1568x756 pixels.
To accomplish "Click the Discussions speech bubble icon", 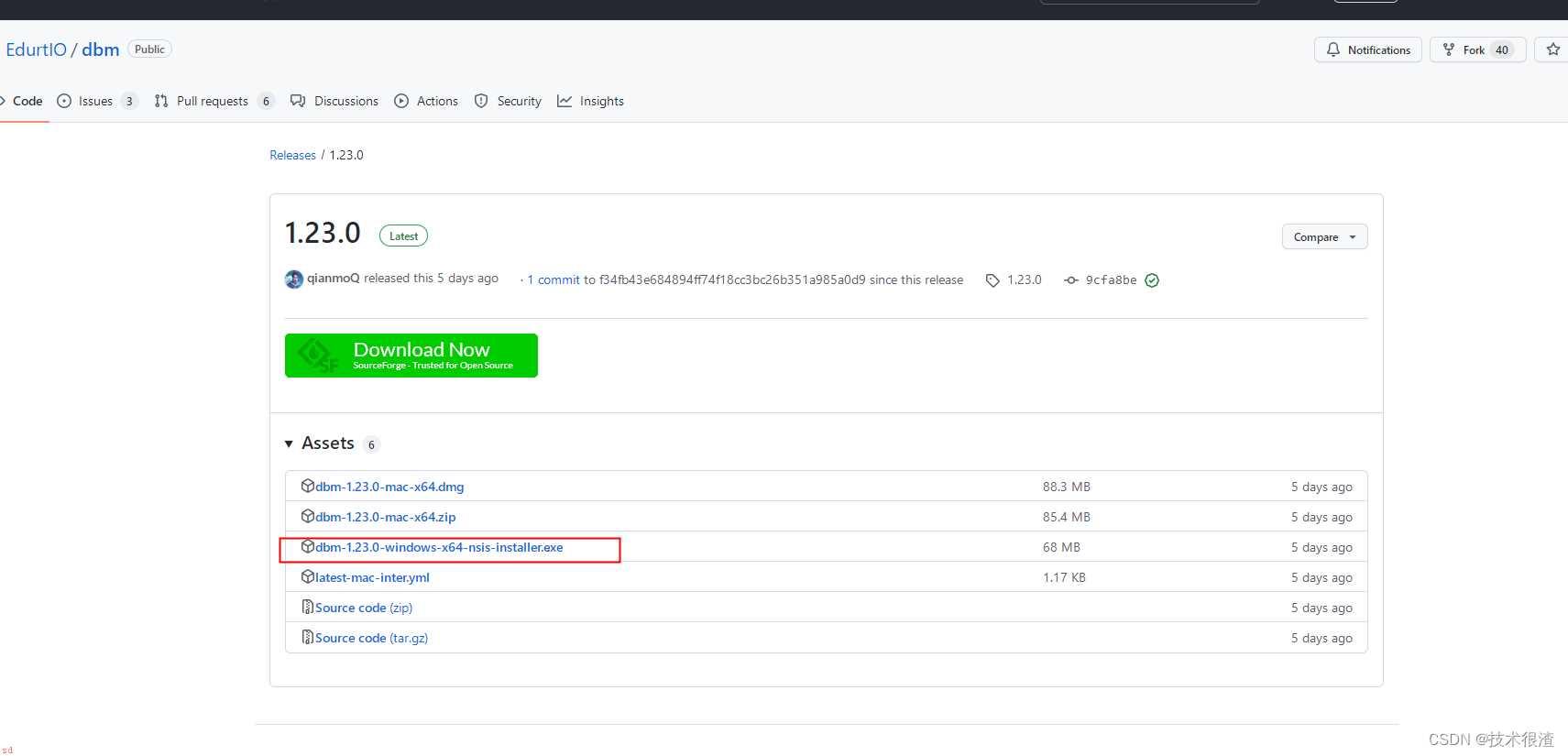I will 298,101.
